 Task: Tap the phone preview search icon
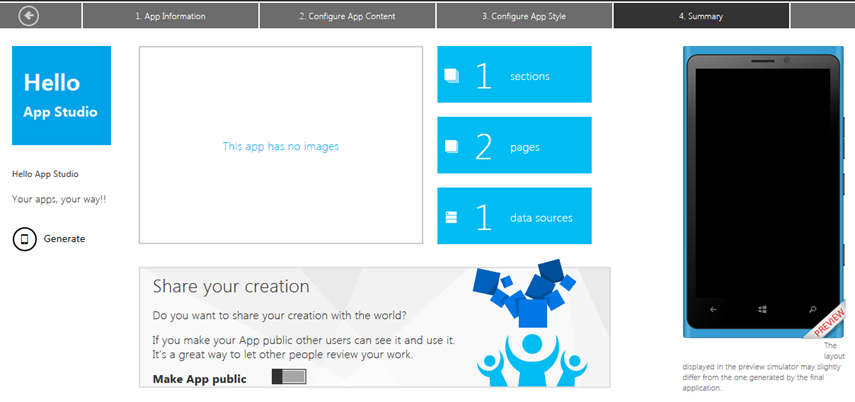812,309
